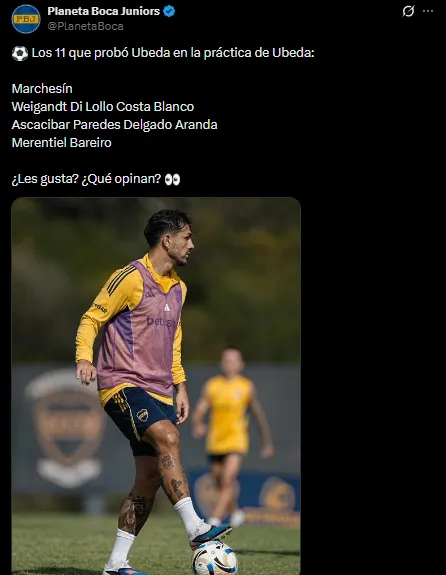Click the 'Marchesín' goalkeeper line
This screenshot has width=446, height=575.
click(x=42, y=88)
